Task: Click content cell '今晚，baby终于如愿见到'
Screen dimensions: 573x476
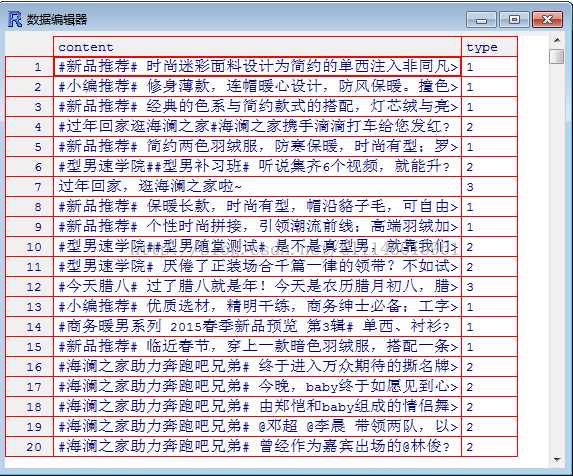Action: pyautogui.click(x=257, y=387)
